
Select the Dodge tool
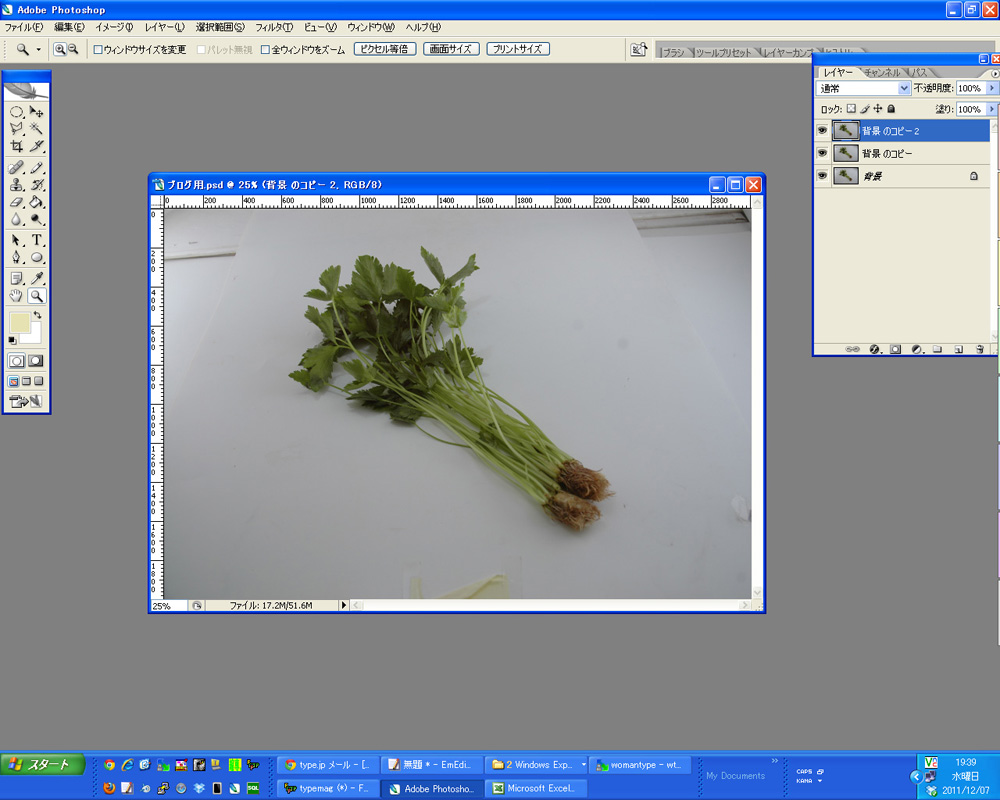click(x=37, y=219)
